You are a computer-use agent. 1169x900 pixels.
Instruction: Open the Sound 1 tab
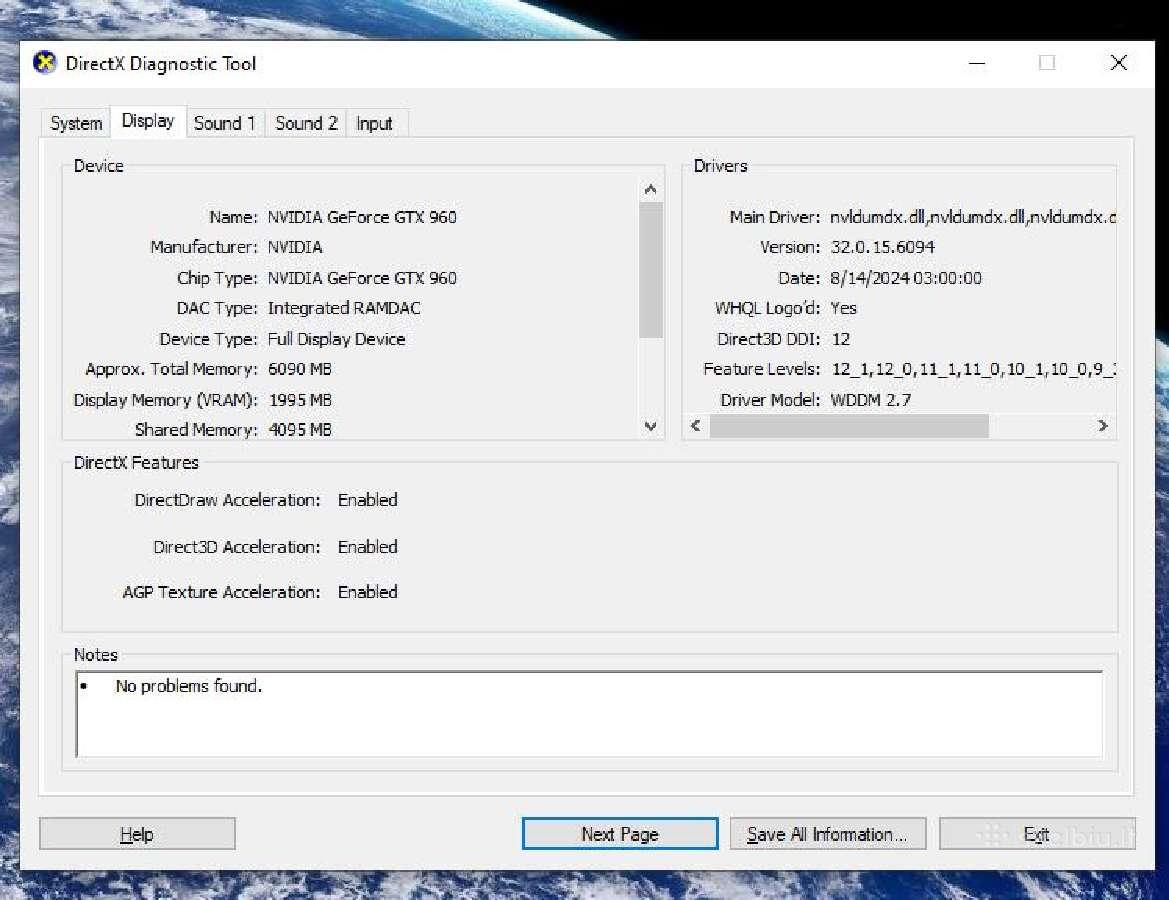[224, 123]
